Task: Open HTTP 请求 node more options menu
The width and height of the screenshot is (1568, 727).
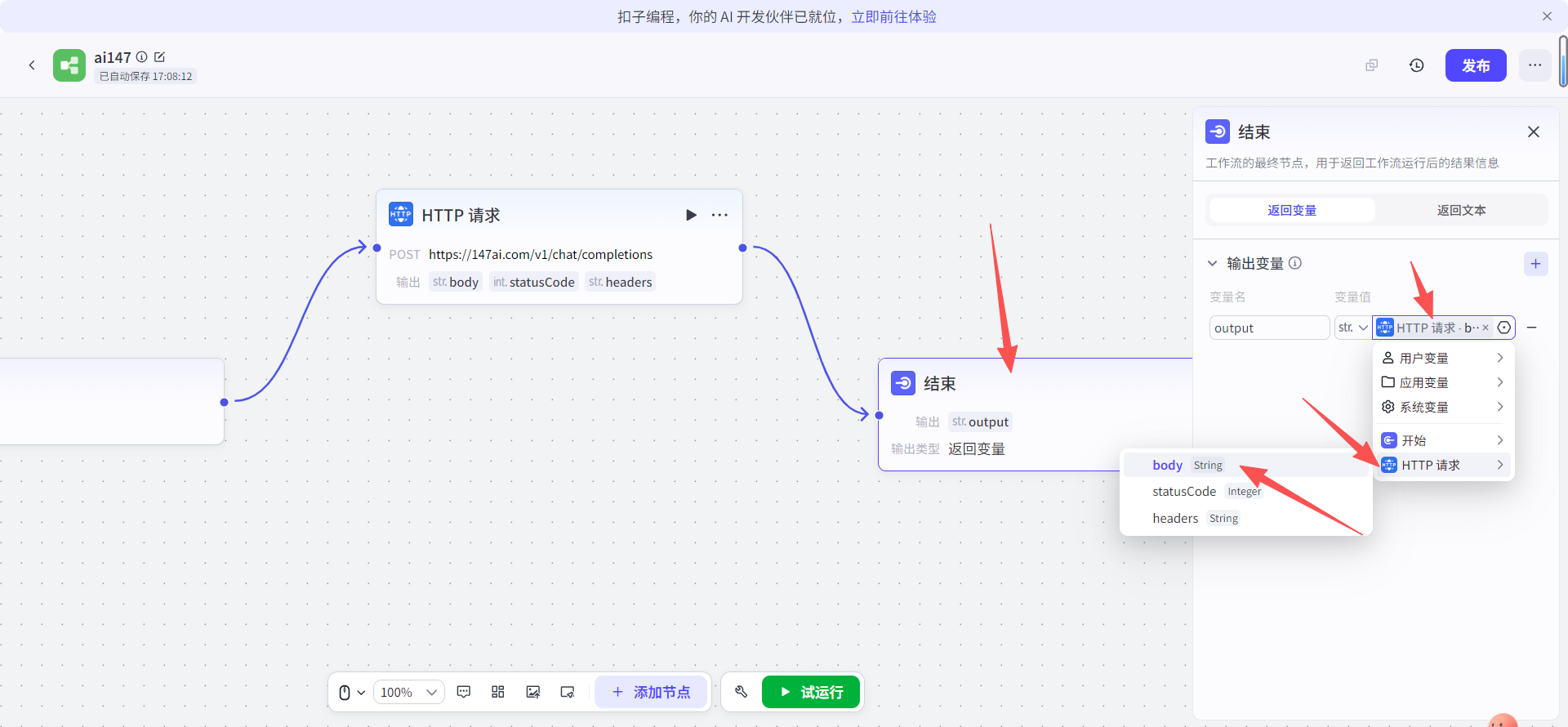Action: [719, 215]
